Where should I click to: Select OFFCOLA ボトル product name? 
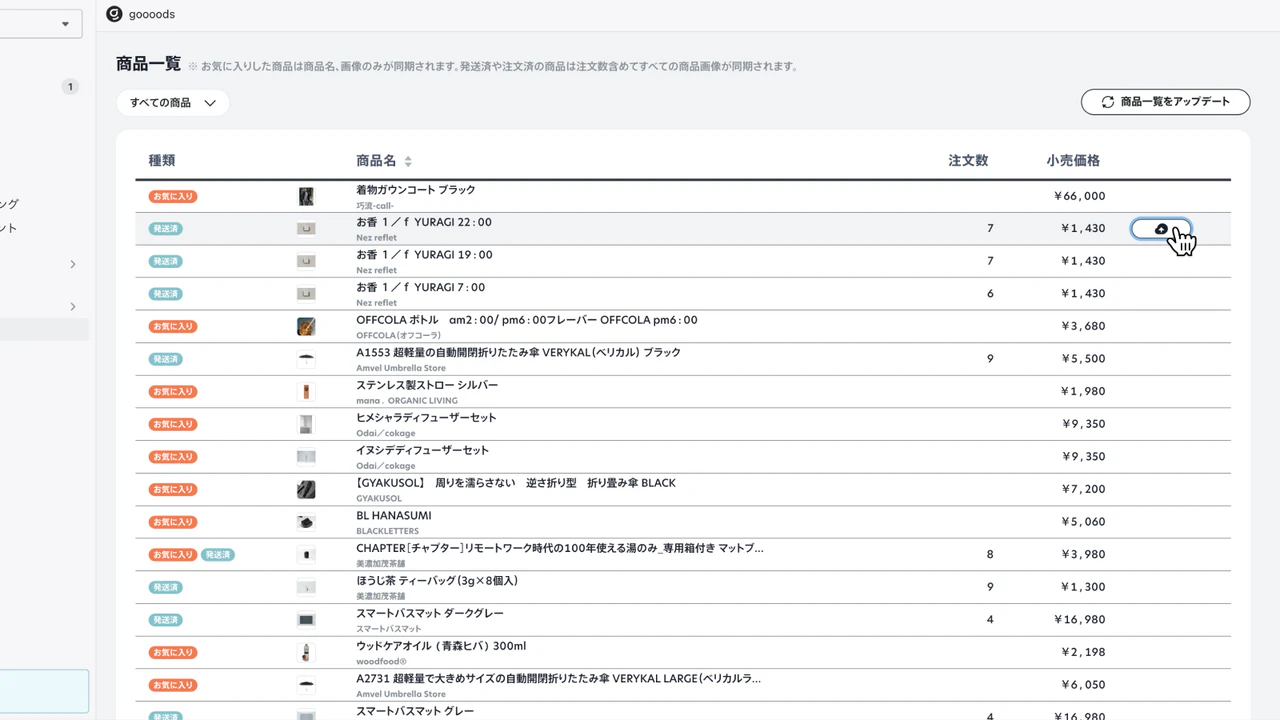tap(527, 320)
